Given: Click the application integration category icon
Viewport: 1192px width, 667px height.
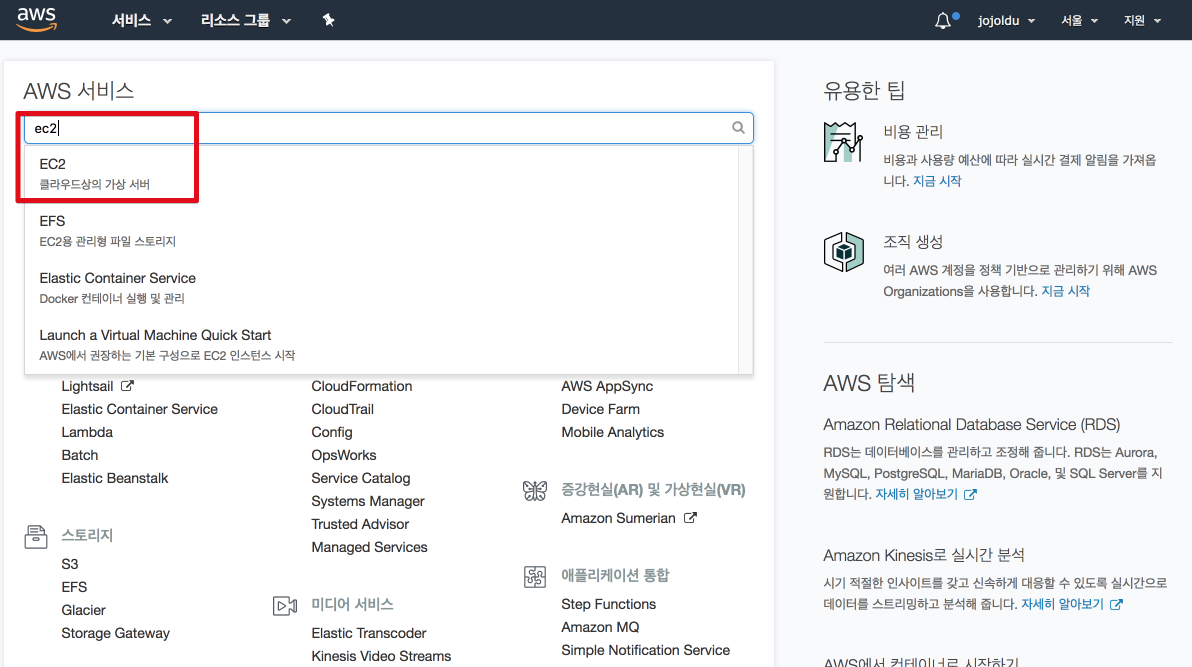Looking at the screenshot, I should pos(534,576).
